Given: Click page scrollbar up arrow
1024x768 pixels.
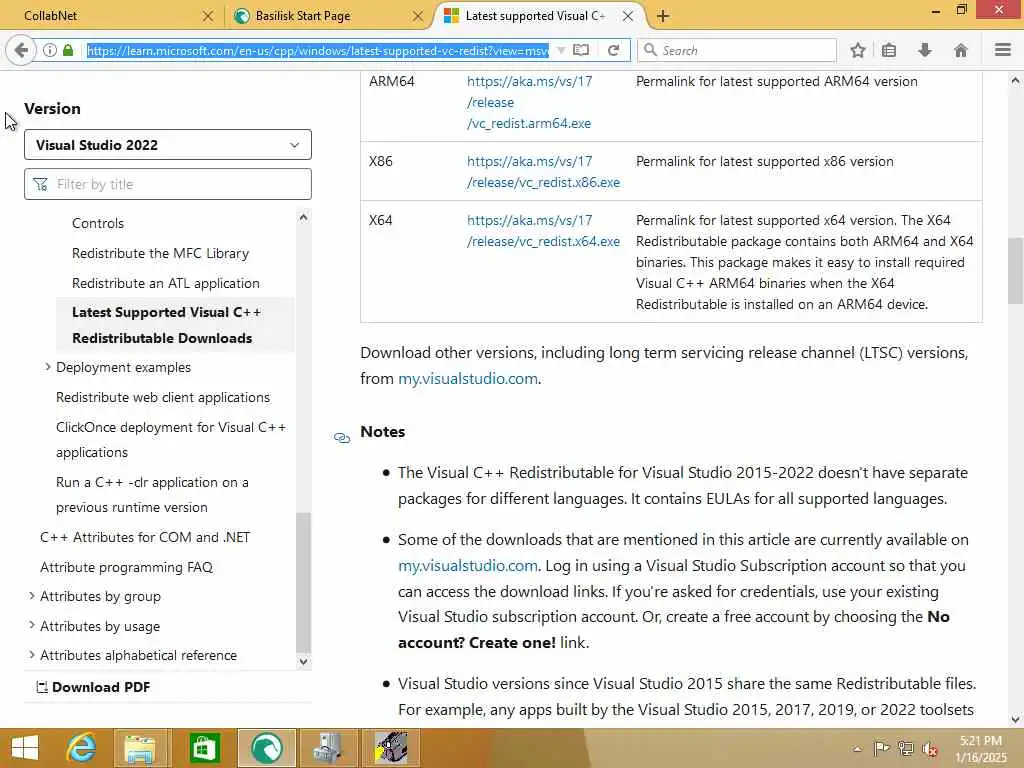Looking at the screenshot, I should (1015, 81).
